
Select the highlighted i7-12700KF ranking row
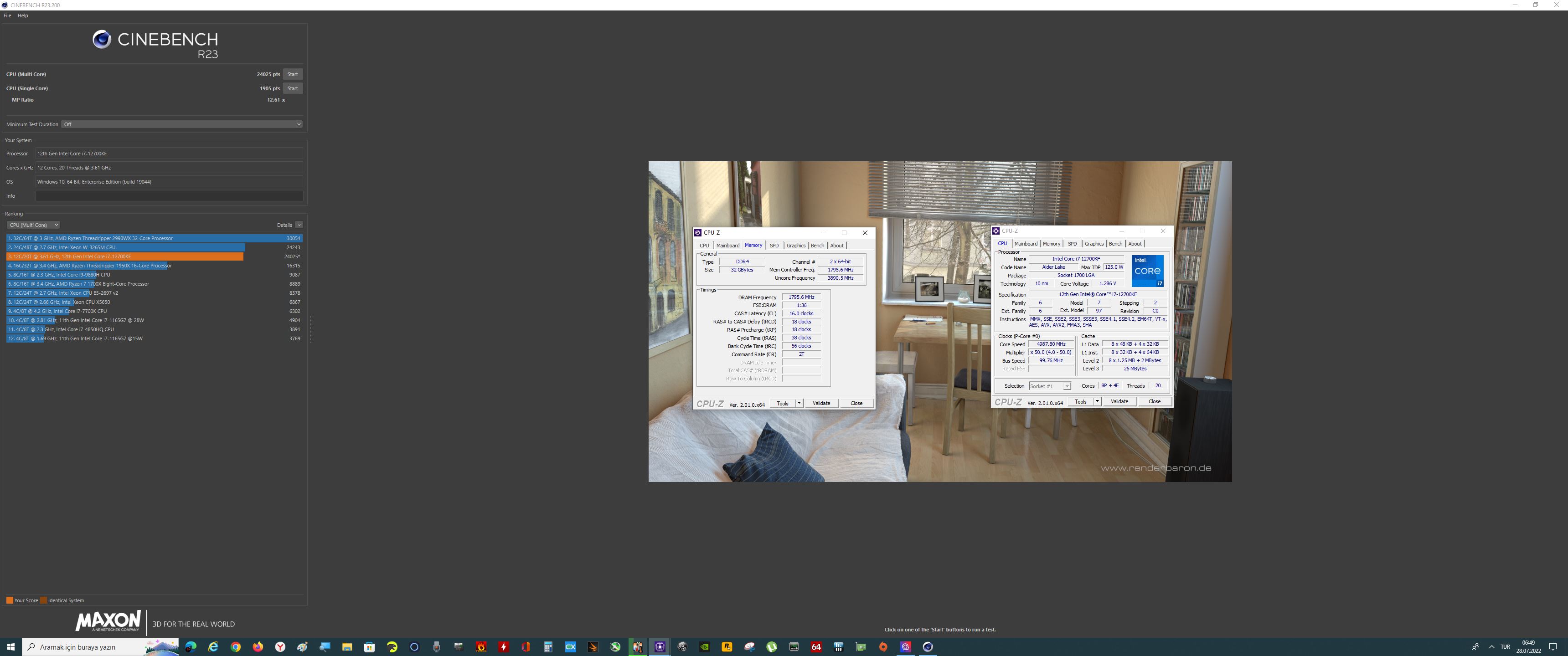tap(154, 257)
